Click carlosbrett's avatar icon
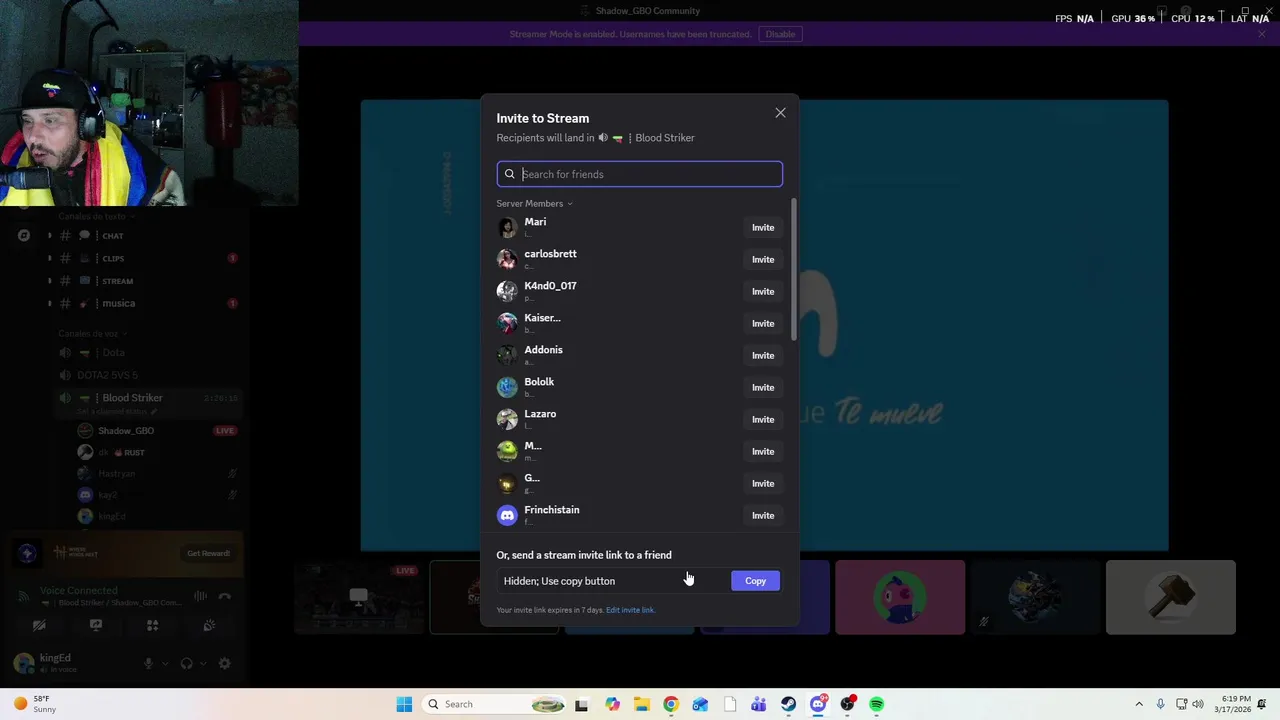Screen dimensions: 1280x720 click(x=507, y=259)
